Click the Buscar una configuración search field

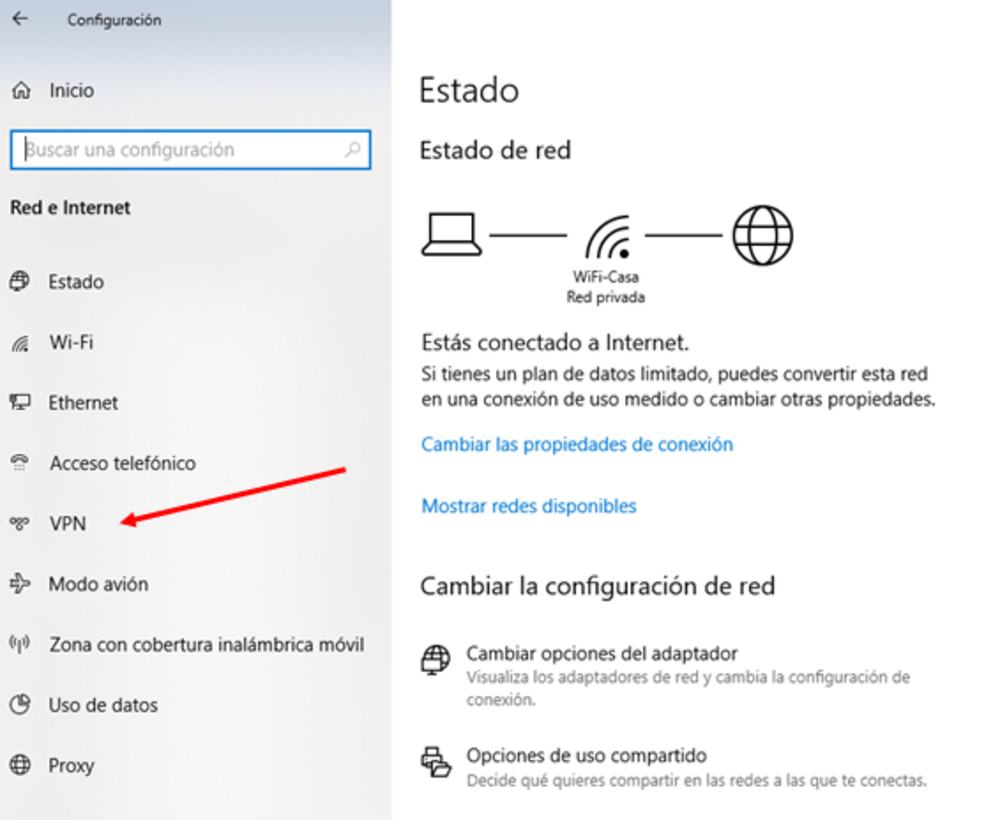190,150
